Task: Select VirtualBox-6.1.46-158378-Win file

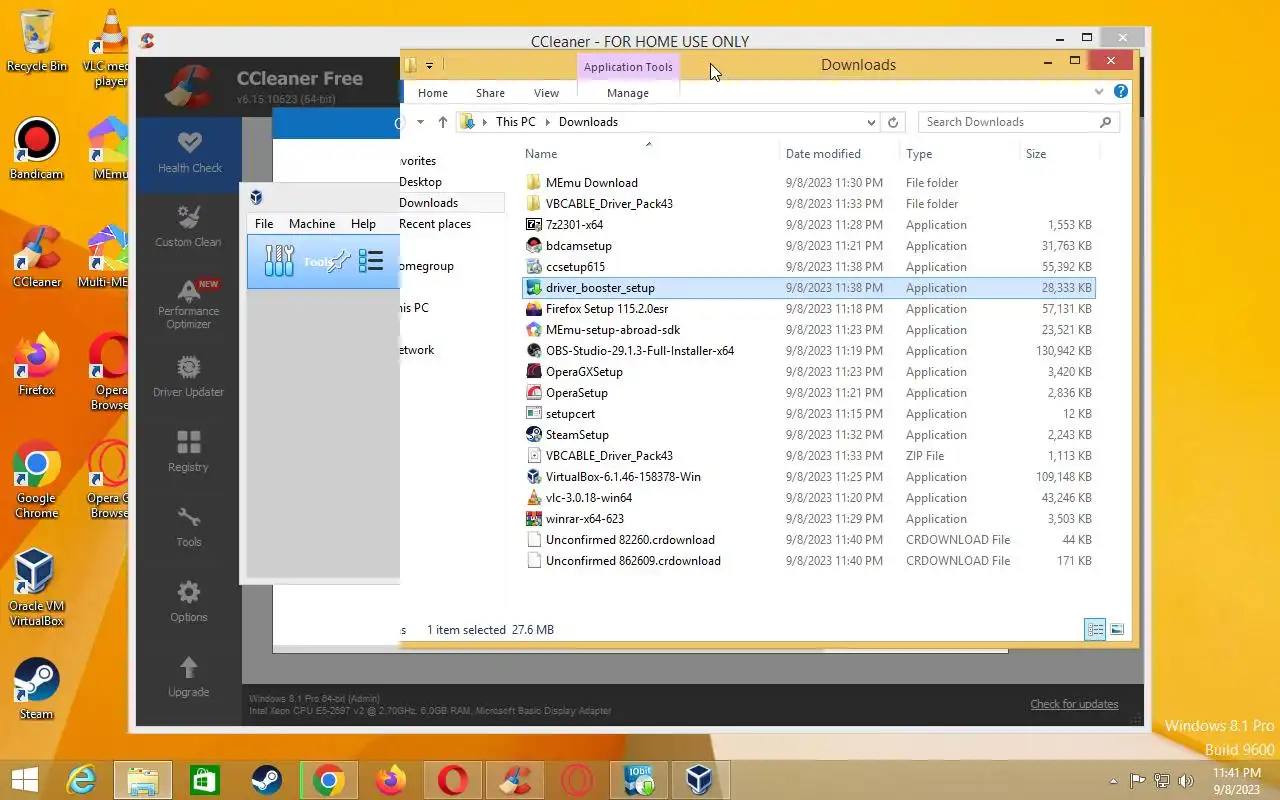Action: [808, 477]
